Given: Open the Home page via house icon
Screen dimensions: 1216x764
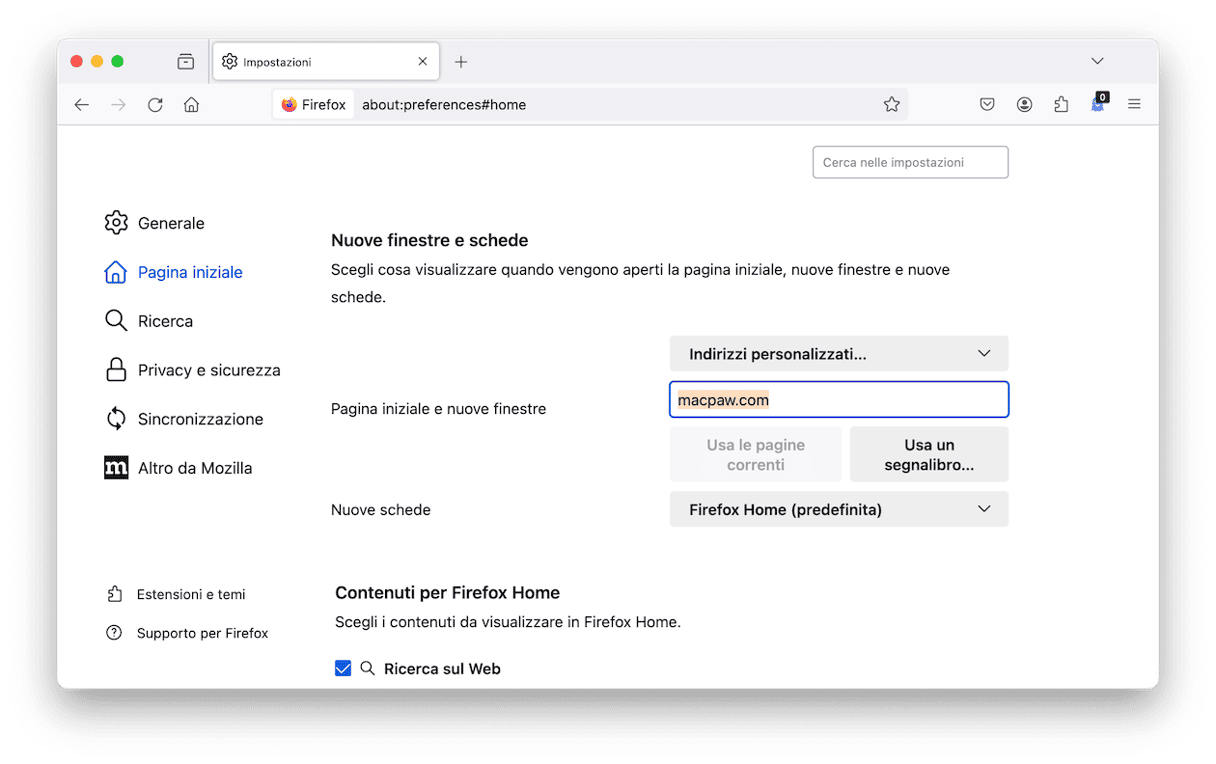Looking at the screenshot, I should pyautogui.click(x=192, y=104).
